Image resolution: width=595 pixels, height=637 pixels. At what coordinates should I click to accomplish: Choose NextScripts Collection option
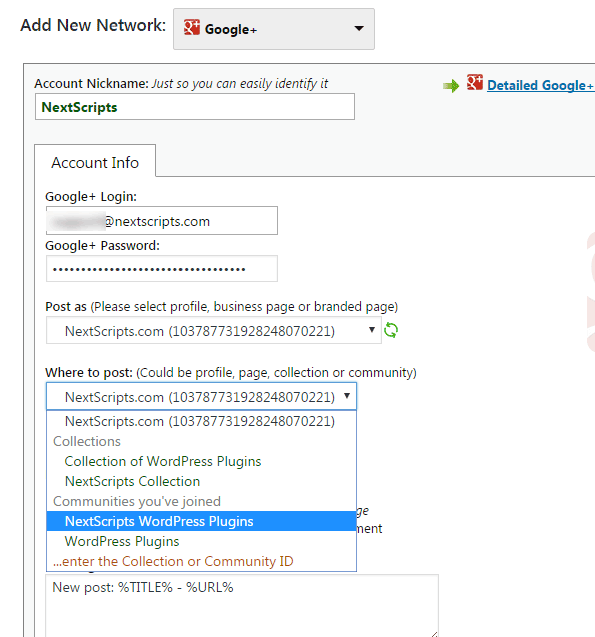tap(201, 481)
